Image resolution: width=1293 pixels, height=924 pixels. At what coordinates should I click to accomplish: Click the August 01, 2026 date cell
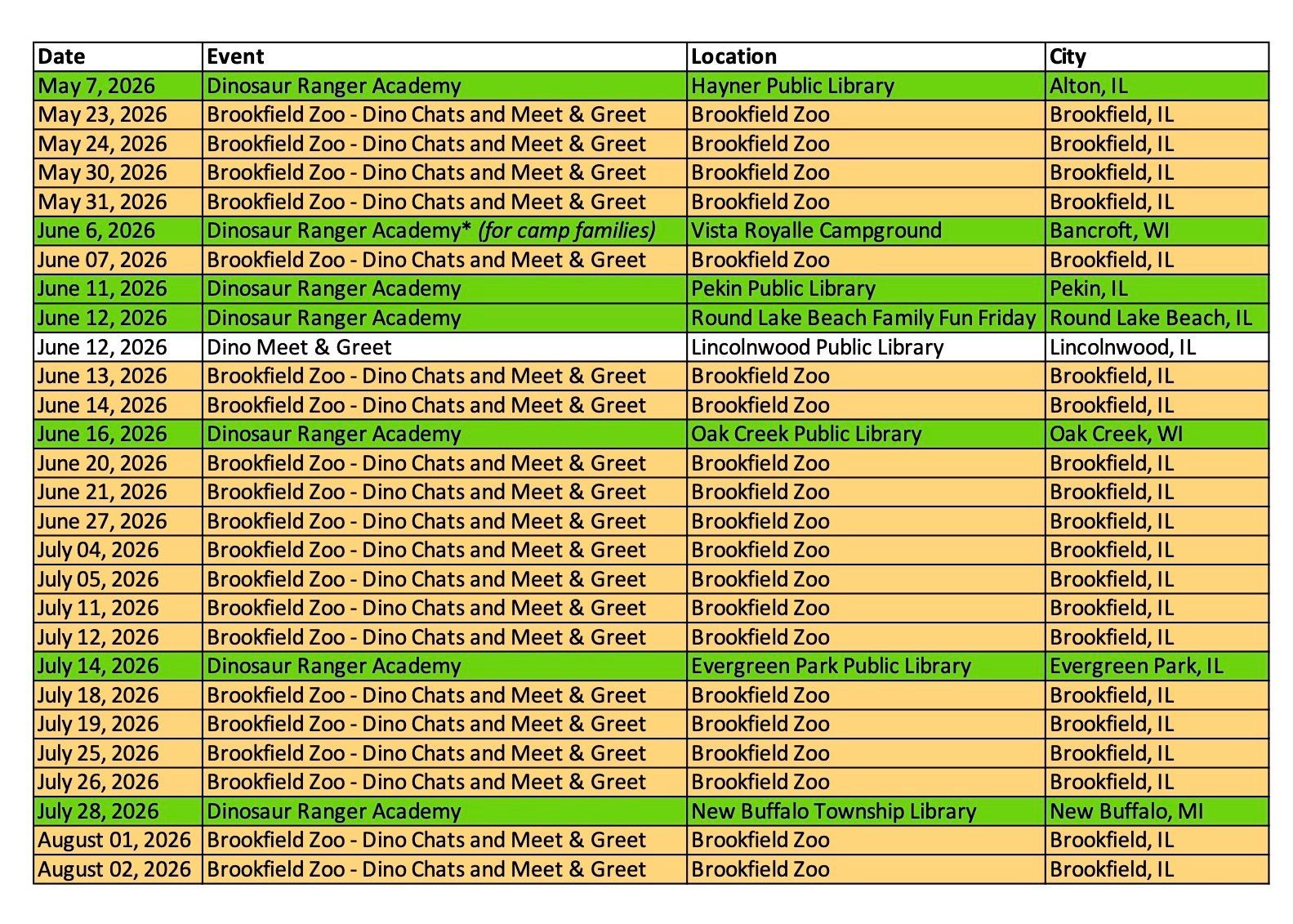click(118, 840)
